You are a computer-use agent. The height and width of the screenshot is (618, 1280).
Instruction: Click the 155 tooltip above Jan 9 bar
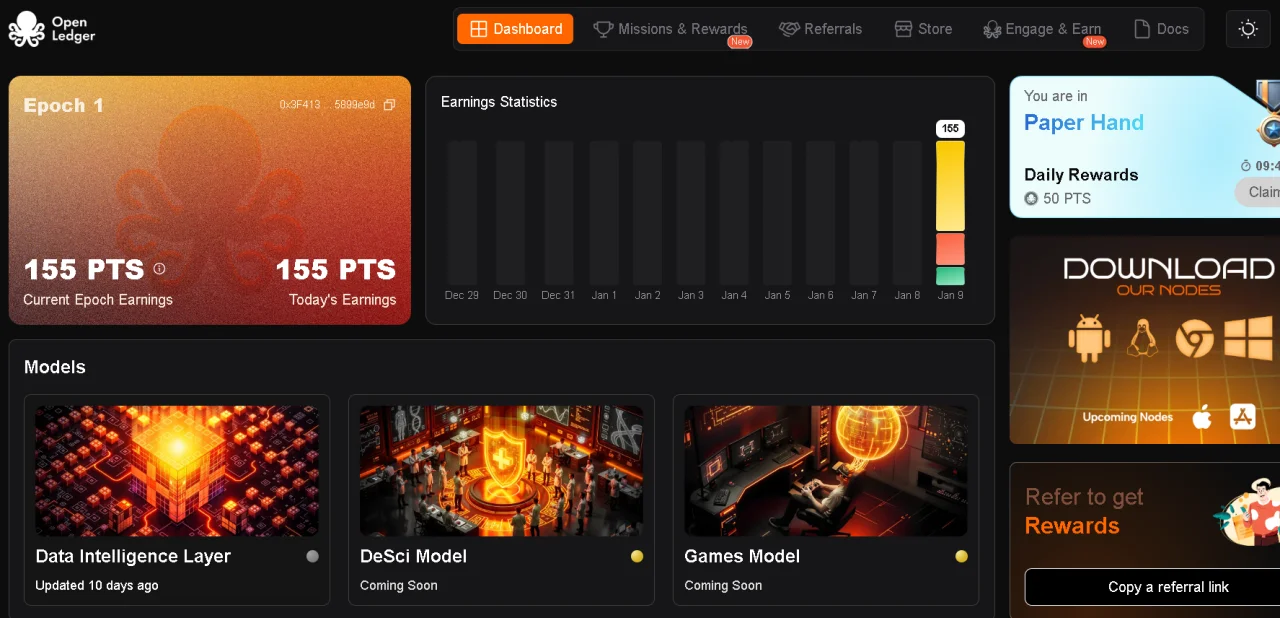tap(950, 128)
